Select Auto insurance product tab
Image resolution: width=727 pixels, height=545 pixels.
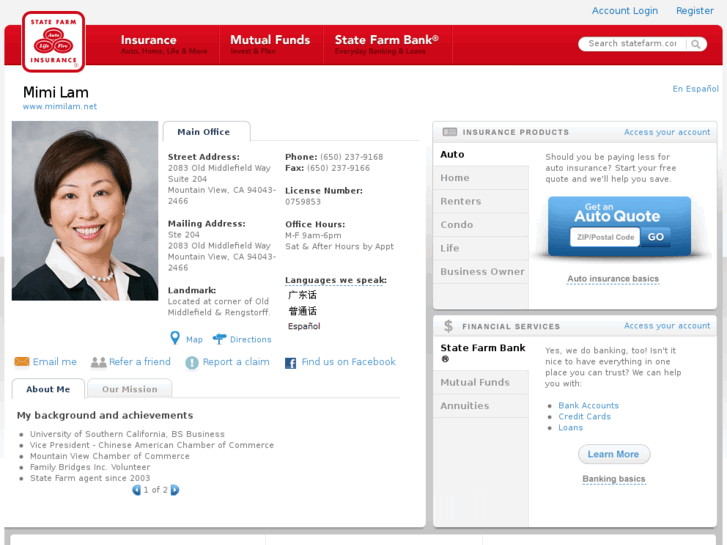tap(481, 154)
